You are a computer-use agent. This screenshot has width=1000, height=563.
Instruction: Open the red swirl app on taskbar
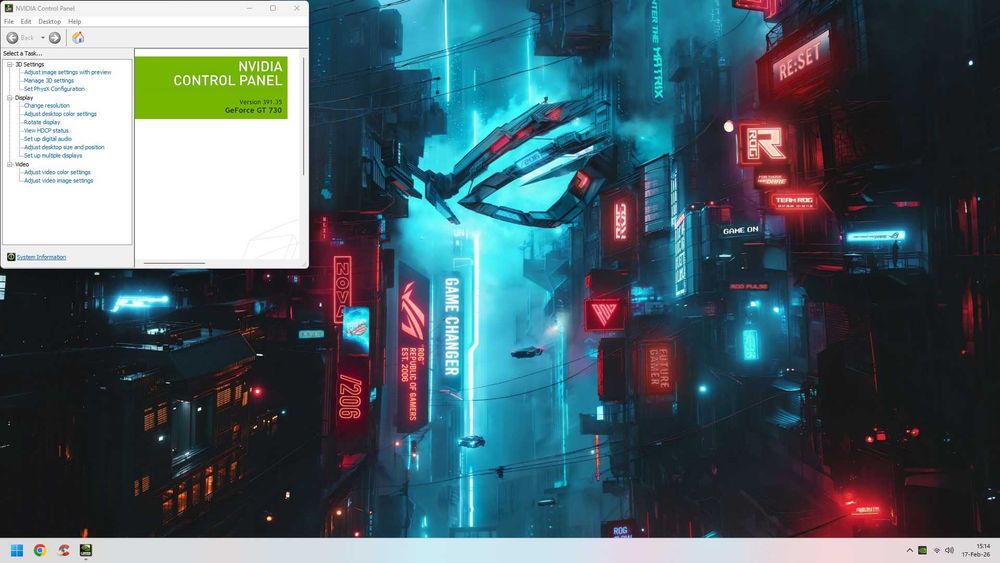[x=63, y=550]
